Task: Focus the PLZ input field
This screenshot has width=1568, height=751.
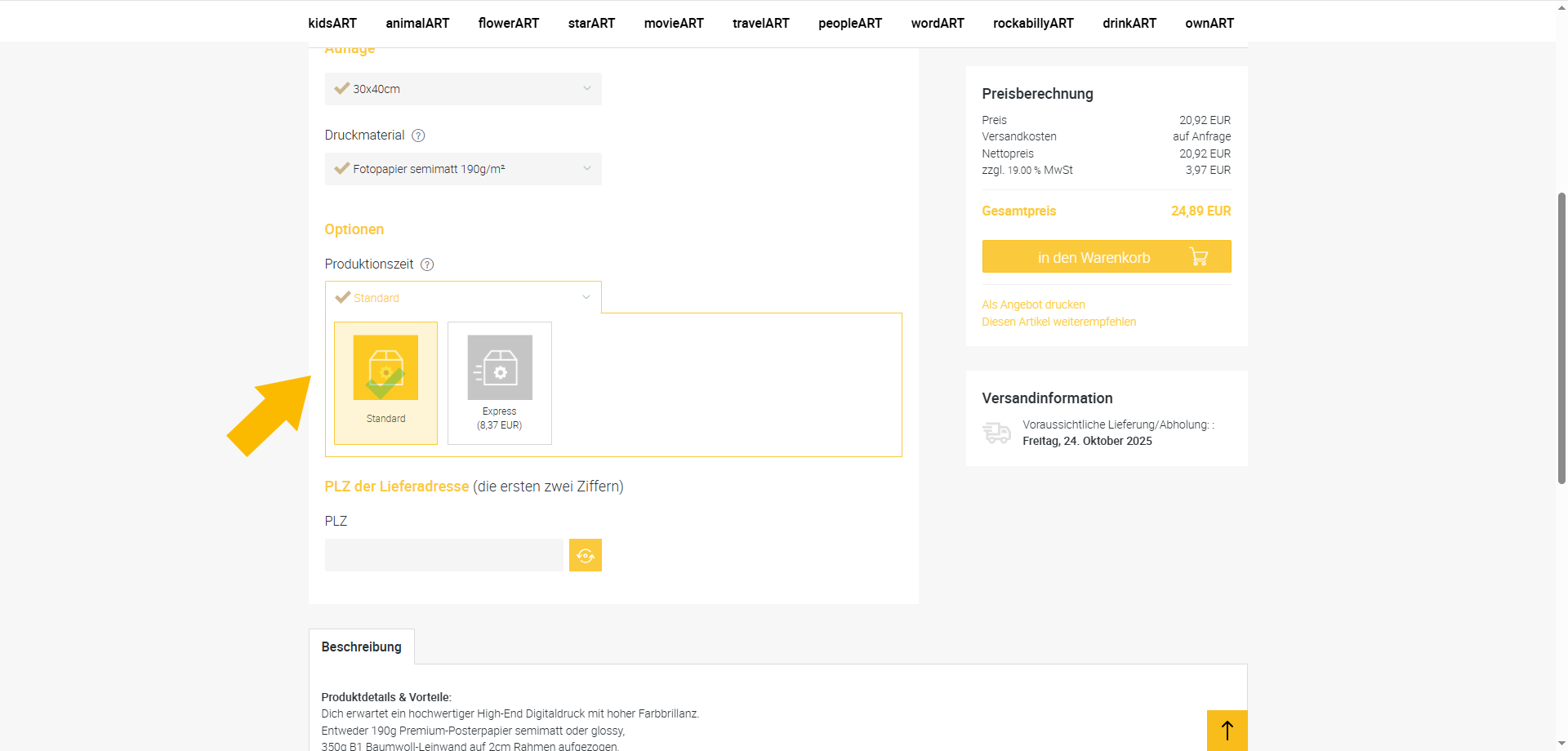Action: pyautogui.click(x=443, y=555)
